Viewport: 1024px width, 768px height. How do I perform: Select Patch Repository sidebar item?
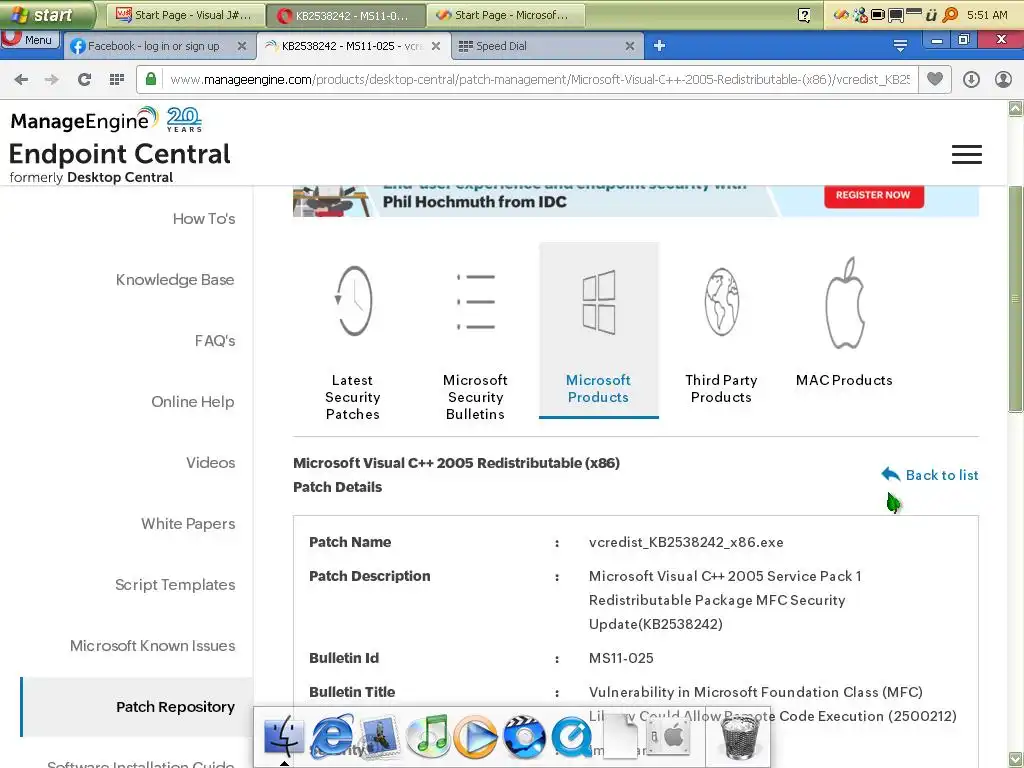137,707
